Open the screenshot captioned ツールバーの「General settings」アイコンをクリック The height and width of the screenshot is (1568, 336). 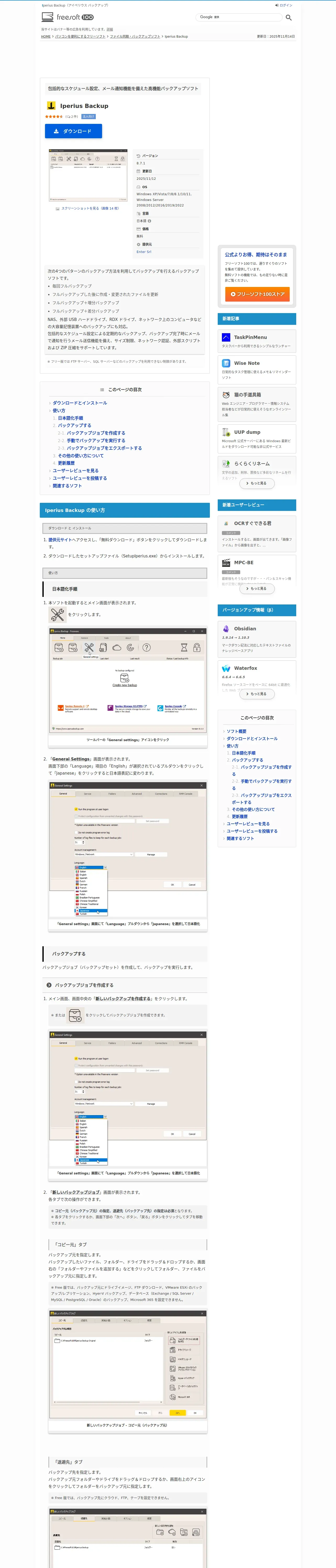click(x=128, y=680)
